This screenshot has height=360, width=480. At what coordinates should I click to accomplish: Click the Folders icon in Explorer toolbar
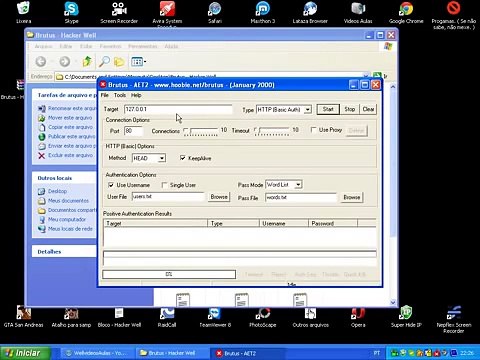pyautogui.click(x=119, y=62)
